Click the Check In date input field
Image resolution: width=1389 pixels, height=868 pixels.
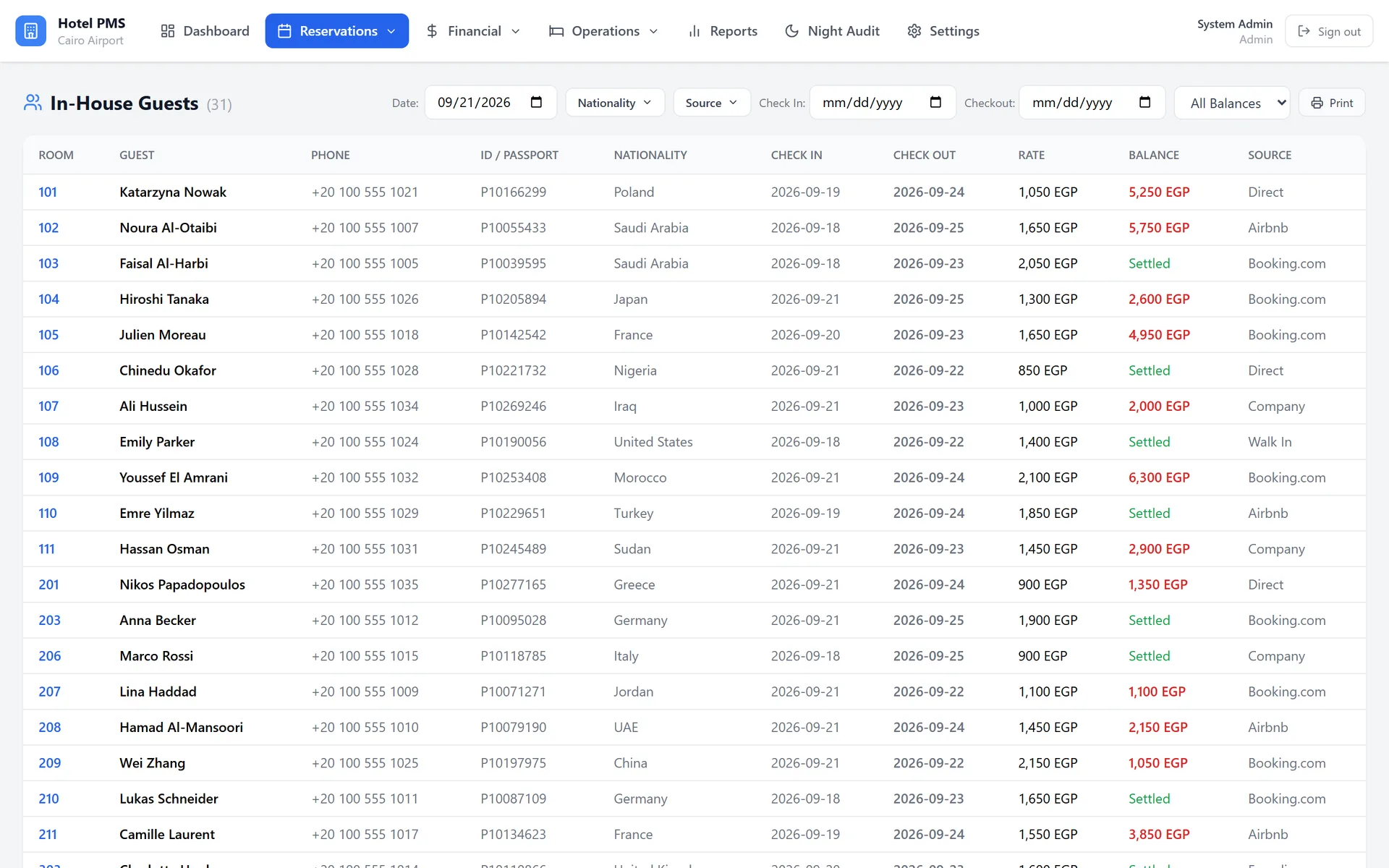(883, 103)
